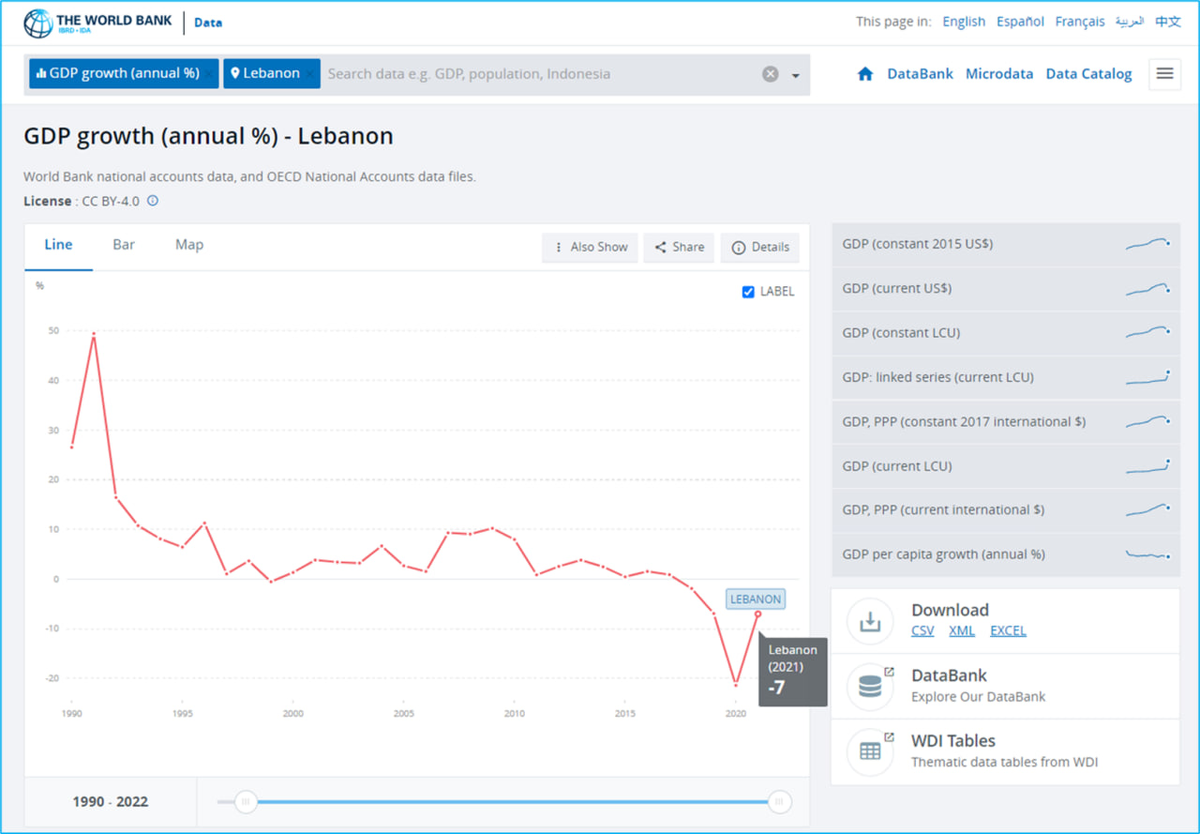
Task: Switch page language to English
Action: (x=964, y=22)
